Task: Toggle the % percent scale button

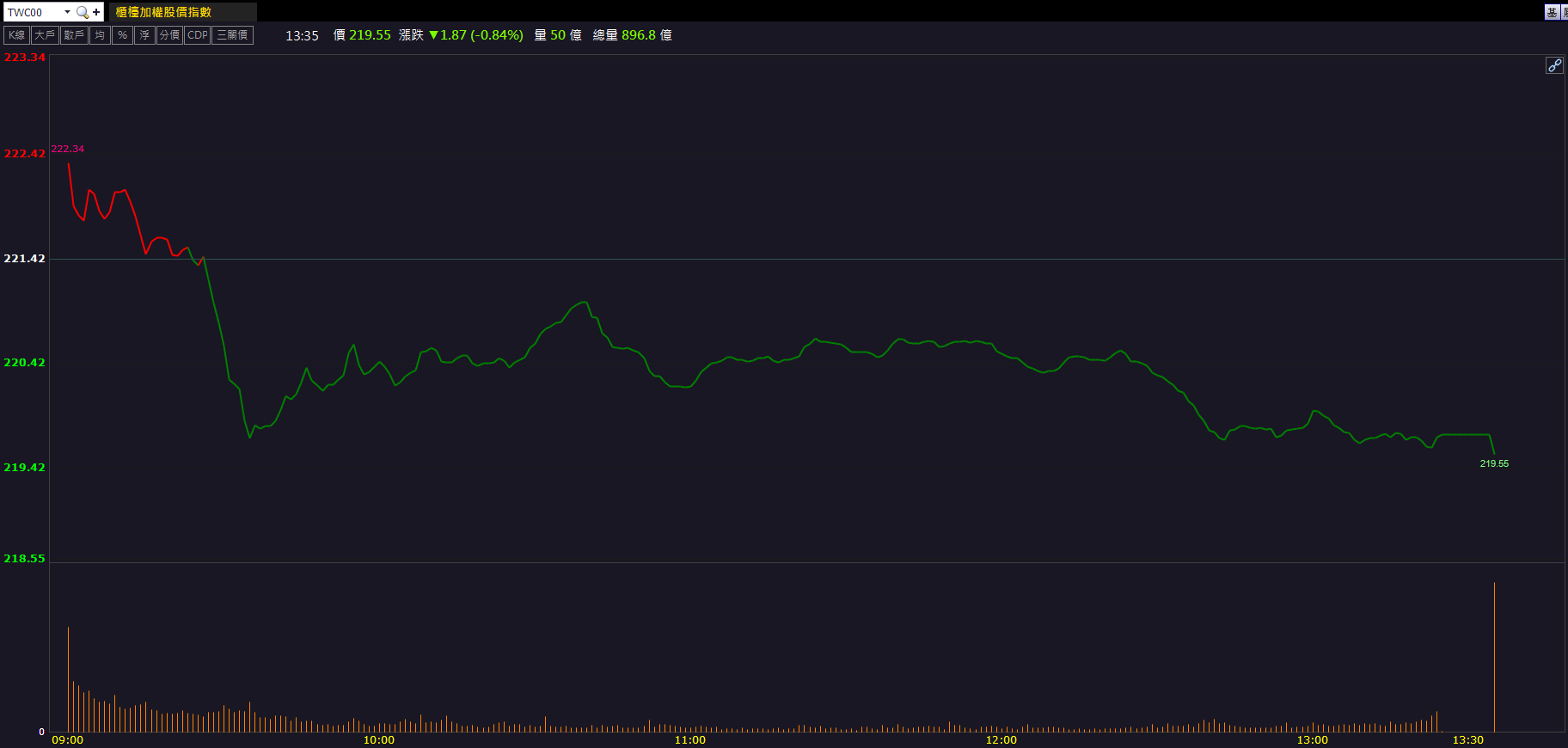Action: (122, 35)
